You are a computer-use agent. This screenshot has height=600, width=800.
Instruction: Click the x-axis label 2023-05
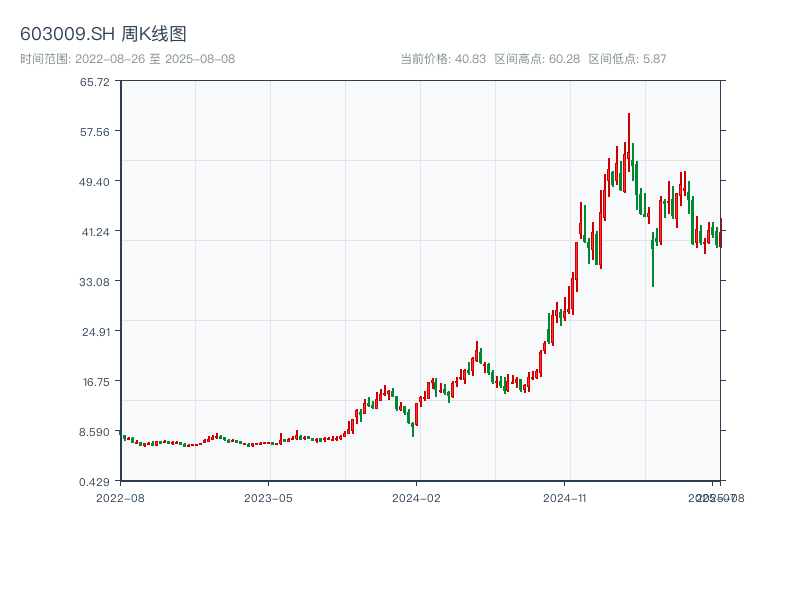268,498
